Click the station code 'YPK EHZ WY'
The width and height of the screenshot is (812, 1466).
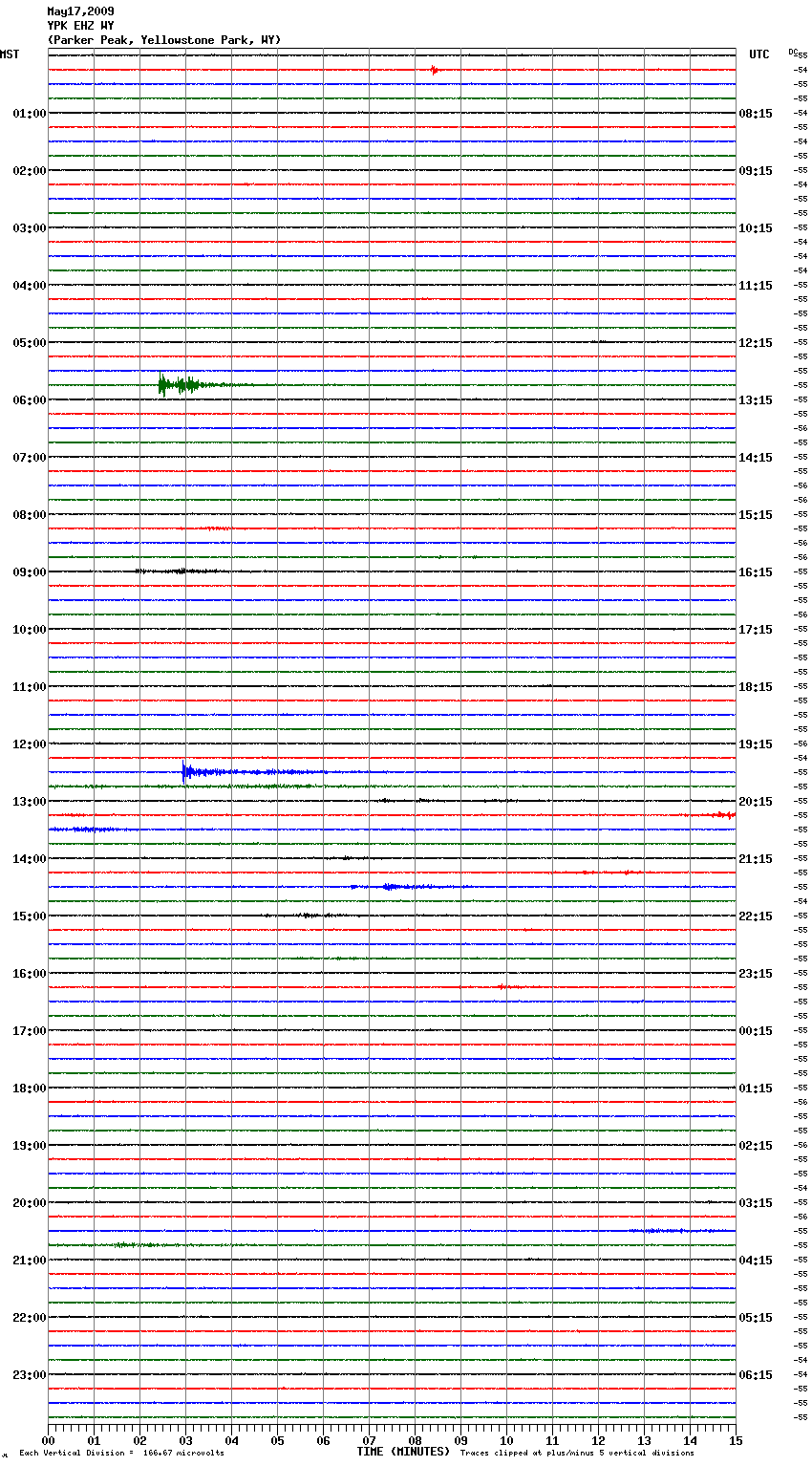point(80,26)
